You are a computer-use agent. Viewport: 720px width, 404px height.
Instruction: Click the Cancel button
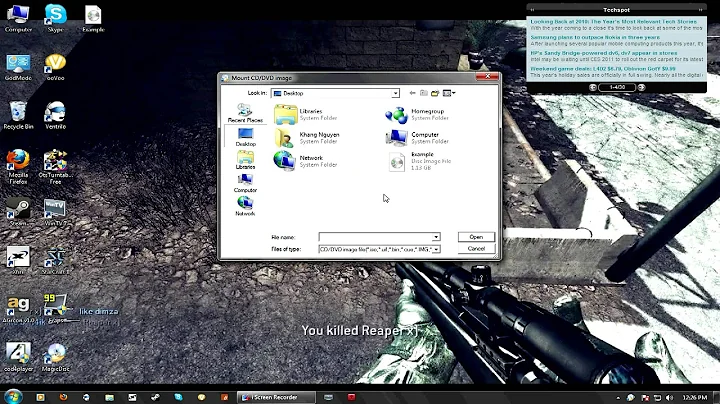pos(476,248)
